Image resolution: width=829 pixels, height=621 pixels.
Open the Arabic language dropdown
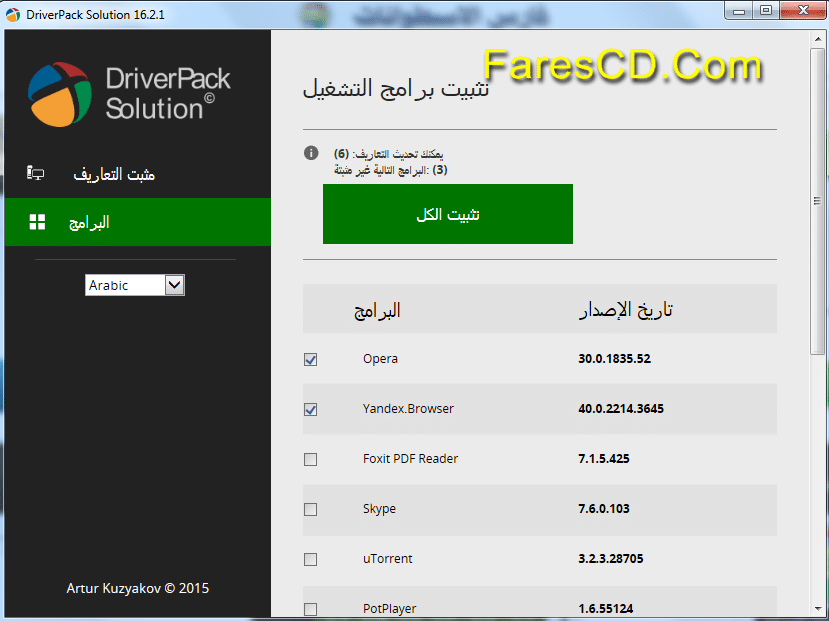[x=135, y=285]
